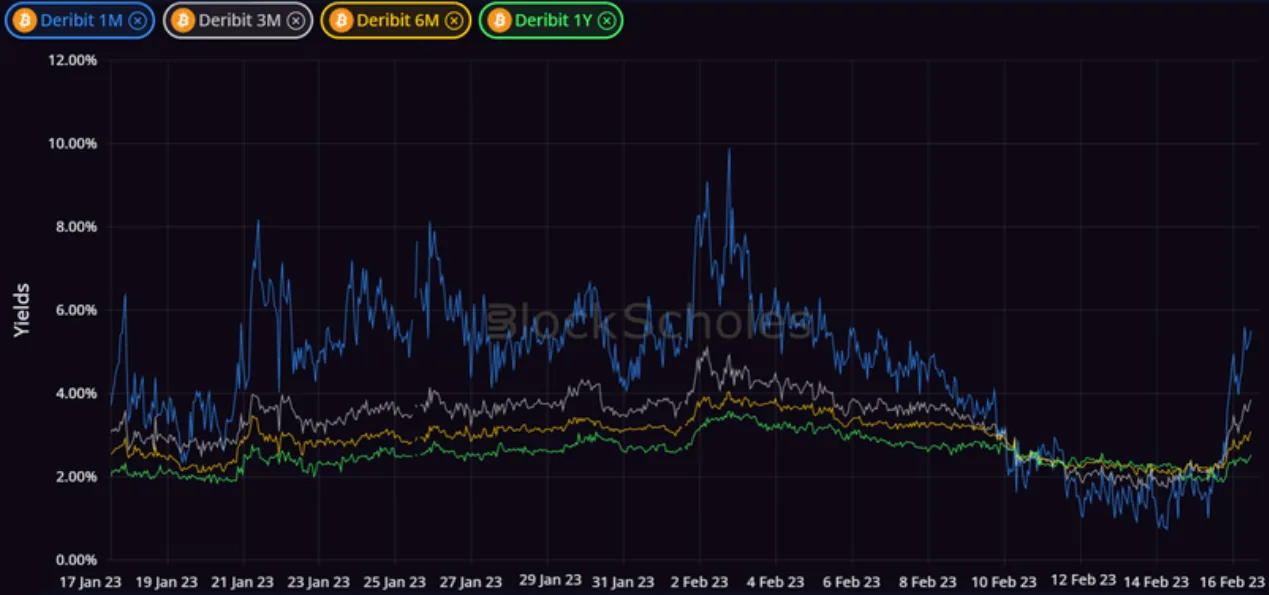Click the 4.00% y-axis label
Viewport: 1269px width, 595px height.
(x=75, y=393)
